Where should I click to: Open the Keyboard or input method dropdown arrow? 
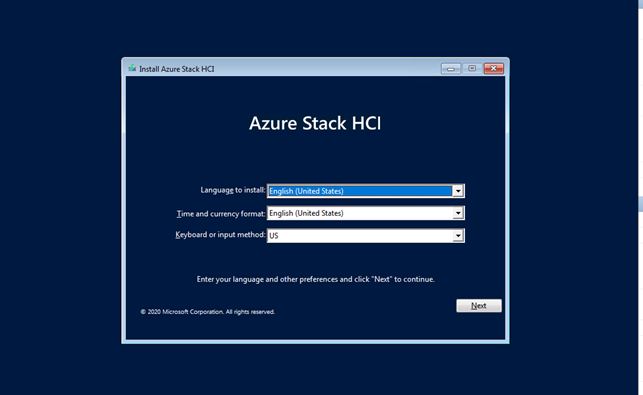(458, 236)
